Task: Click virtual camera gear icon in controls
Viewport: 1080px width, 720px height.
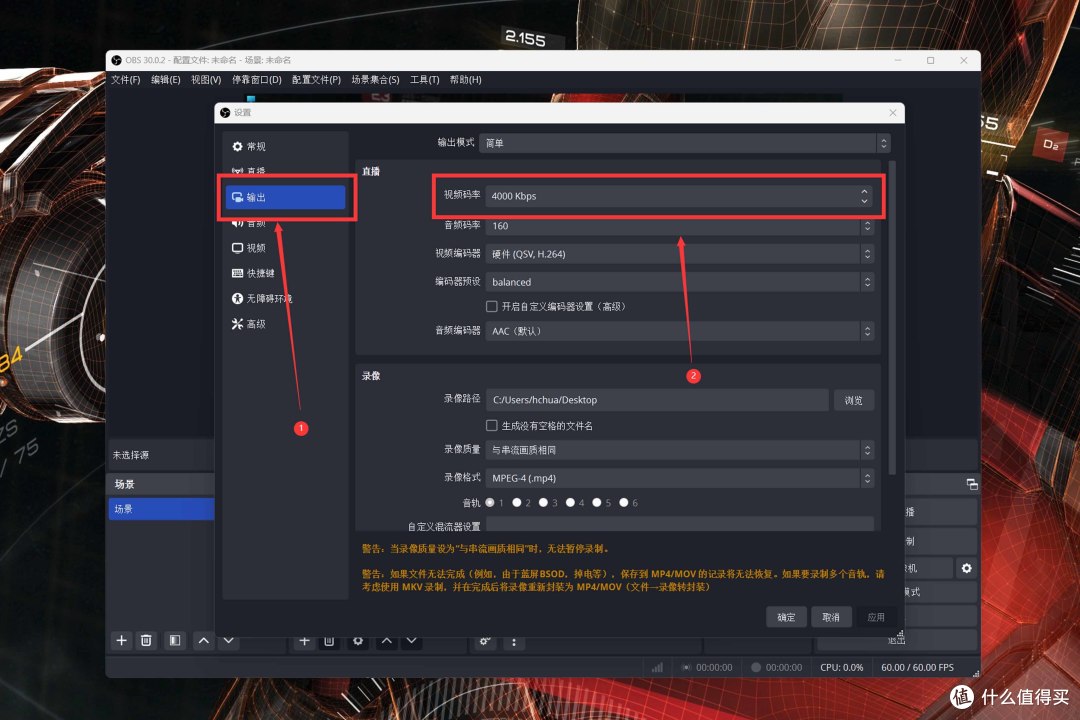Action: tap(966, 568)
